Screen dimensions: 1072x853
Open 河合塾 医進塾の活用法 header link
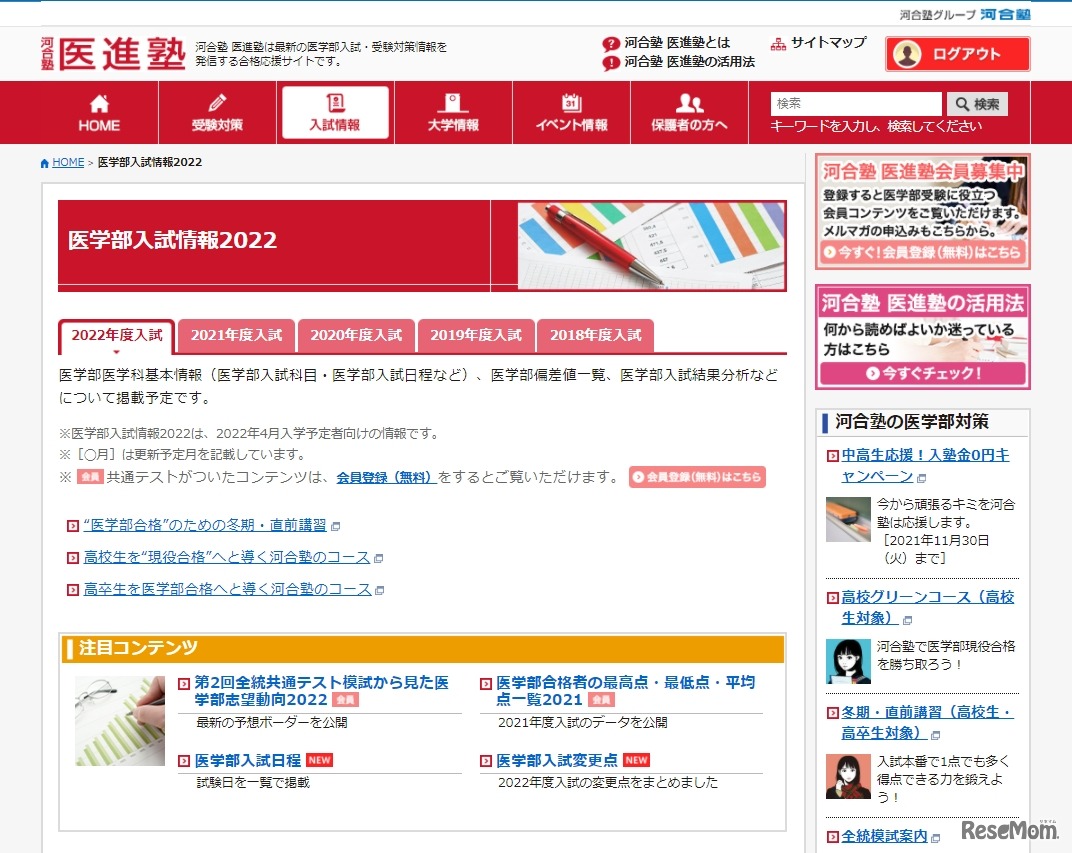coord(689,62)
